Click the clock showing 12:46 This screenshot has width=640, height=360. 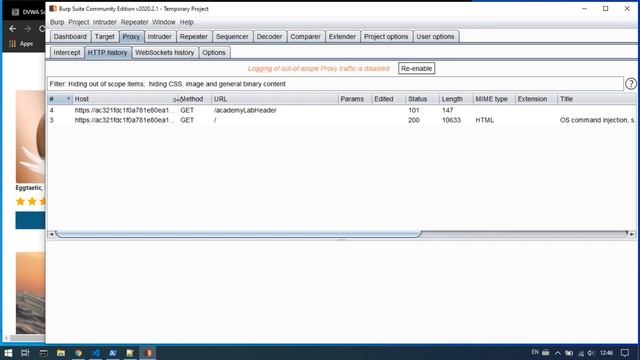607,353
